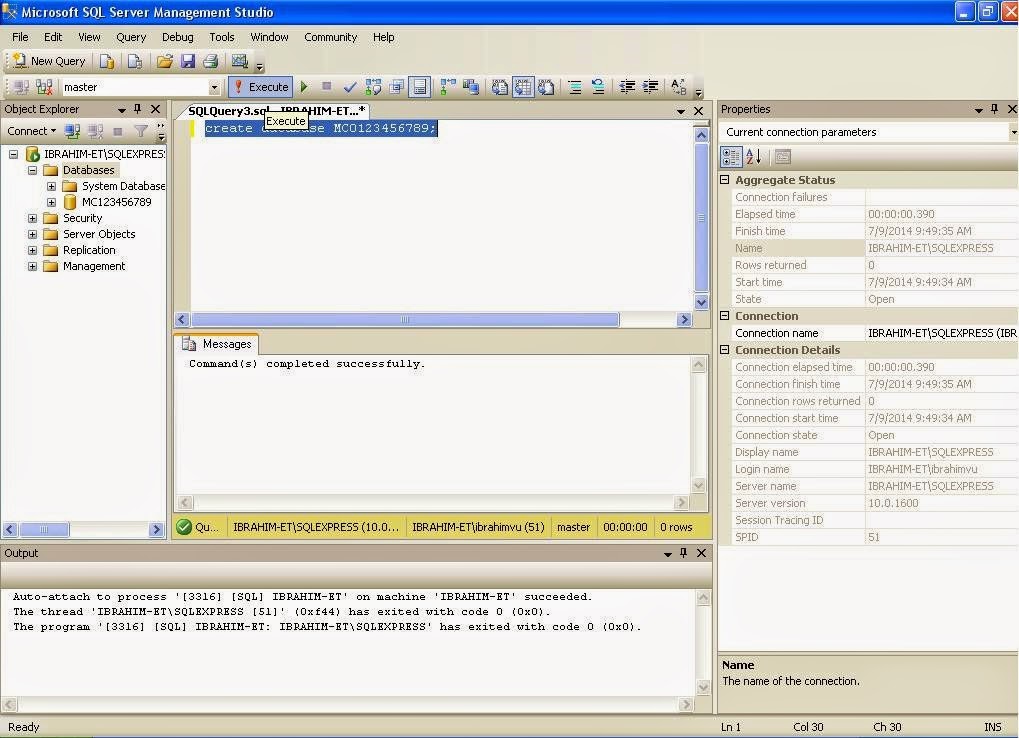This screenshot has height=738, width=1019.
Task: Decrease indent of the query text
Action: (x=626, y=86)
